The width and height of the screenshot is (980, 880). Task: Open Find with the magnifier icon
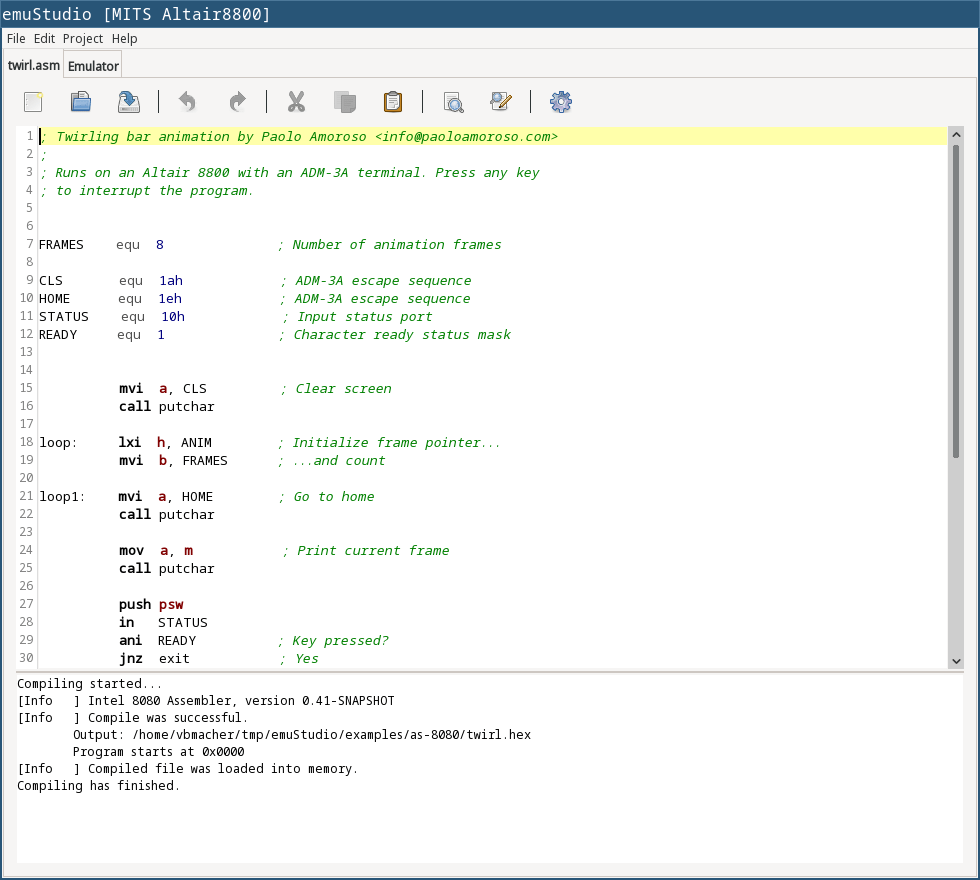click(454, 102)
